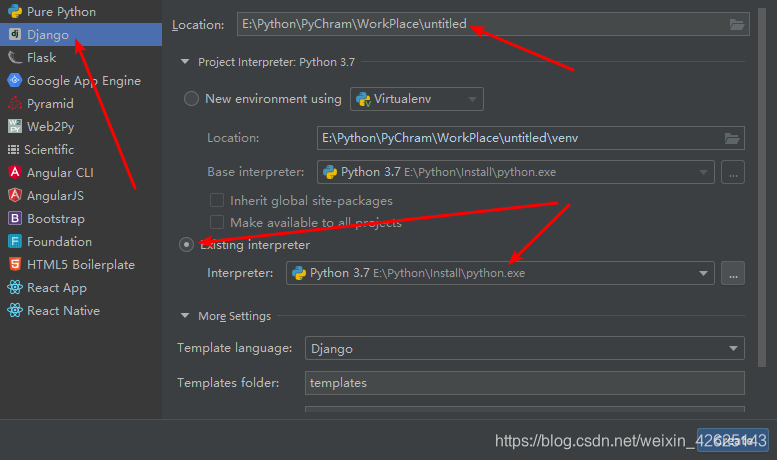Select the React Native project type label
The image size is (777, 460).
point(63,310)
